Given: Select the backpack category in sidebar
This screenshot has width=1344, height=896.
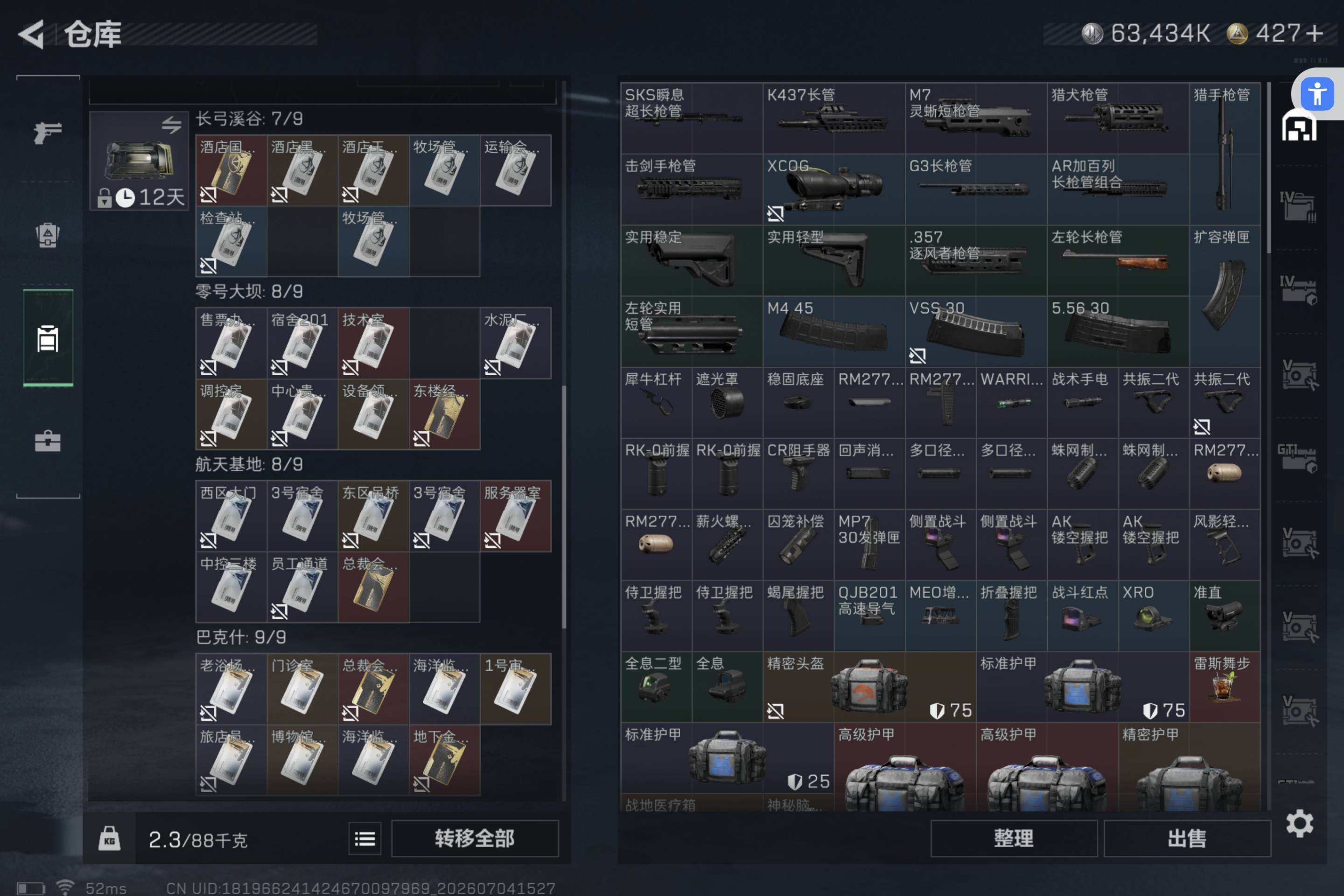Looking at the screenshot, I should click(48, 235).
